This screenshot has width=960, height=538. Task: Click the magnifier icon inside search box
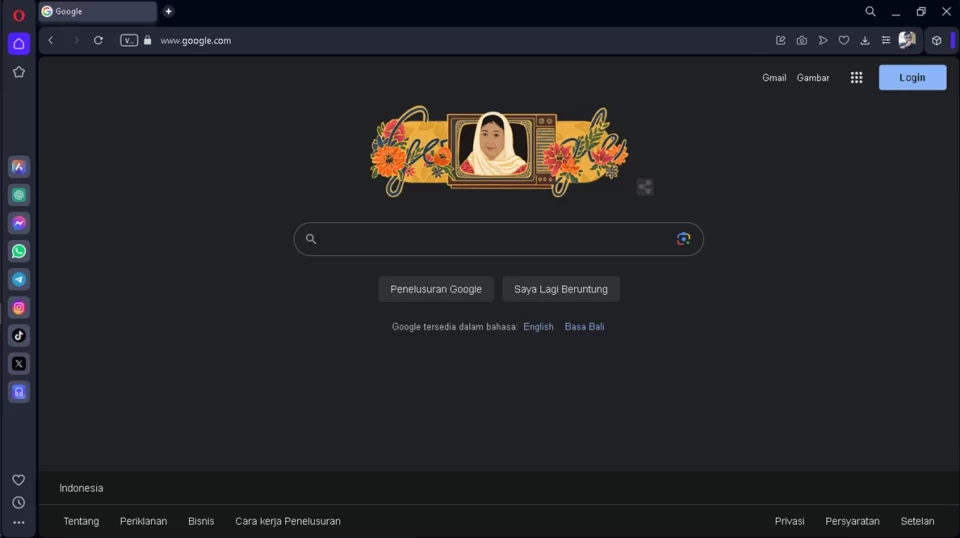(x=311, y=239)
